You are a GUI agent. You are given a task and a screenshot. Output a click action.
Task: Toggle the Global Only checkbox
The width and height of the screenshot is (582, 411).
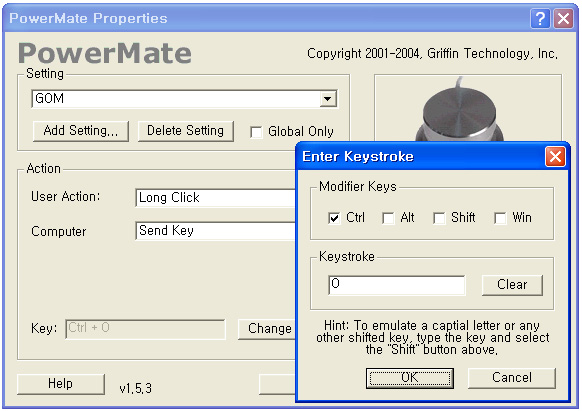click(x=256, y=132)
